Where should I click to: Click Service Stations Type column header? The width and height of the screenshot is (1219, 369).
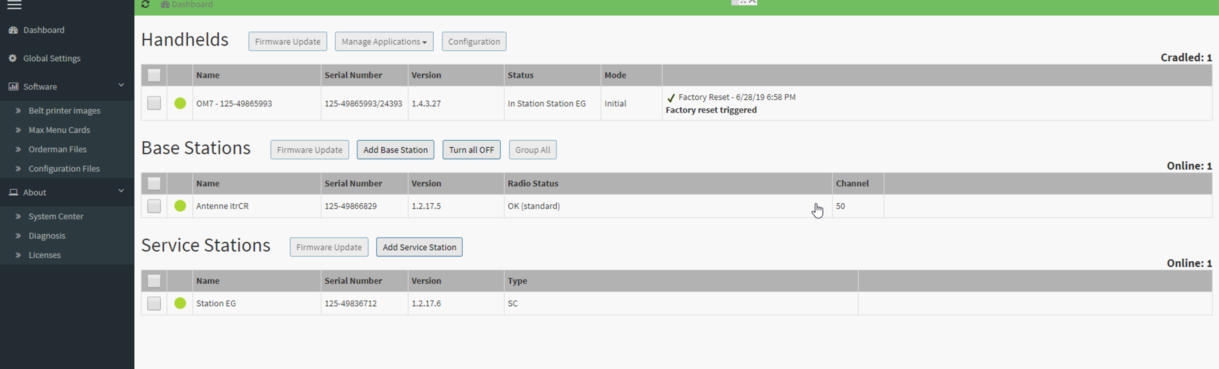517,281
